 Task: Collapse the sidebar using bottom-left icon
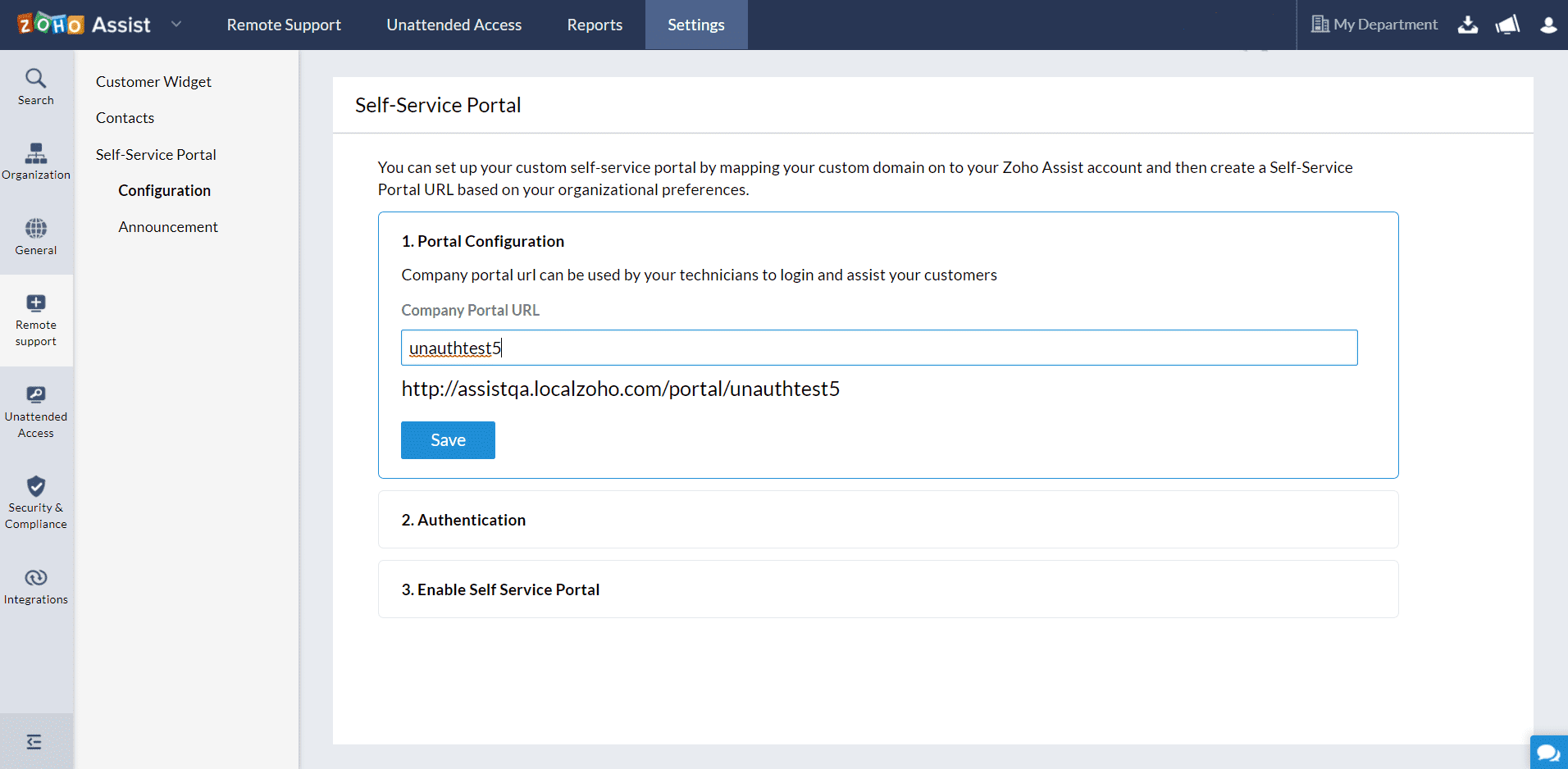click(34, 742)
